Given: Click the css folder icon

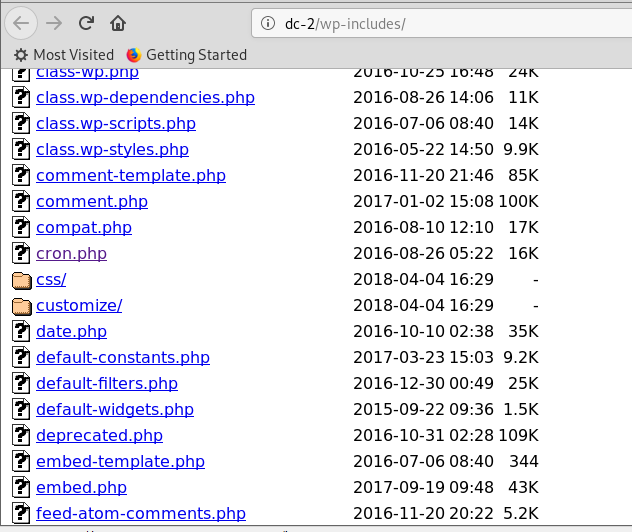Looking at the screenshot, I should coord(22,280).
